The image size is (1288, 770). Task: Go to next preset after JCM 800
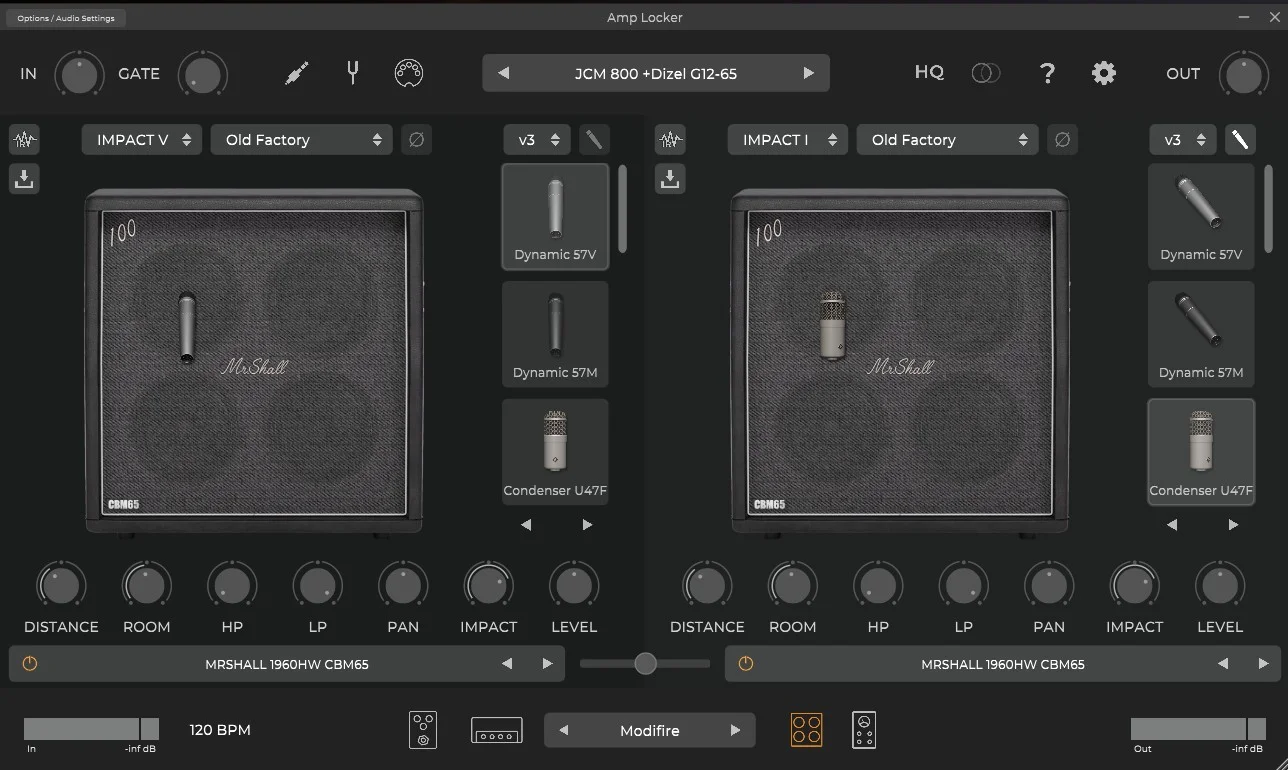(808, 73)
